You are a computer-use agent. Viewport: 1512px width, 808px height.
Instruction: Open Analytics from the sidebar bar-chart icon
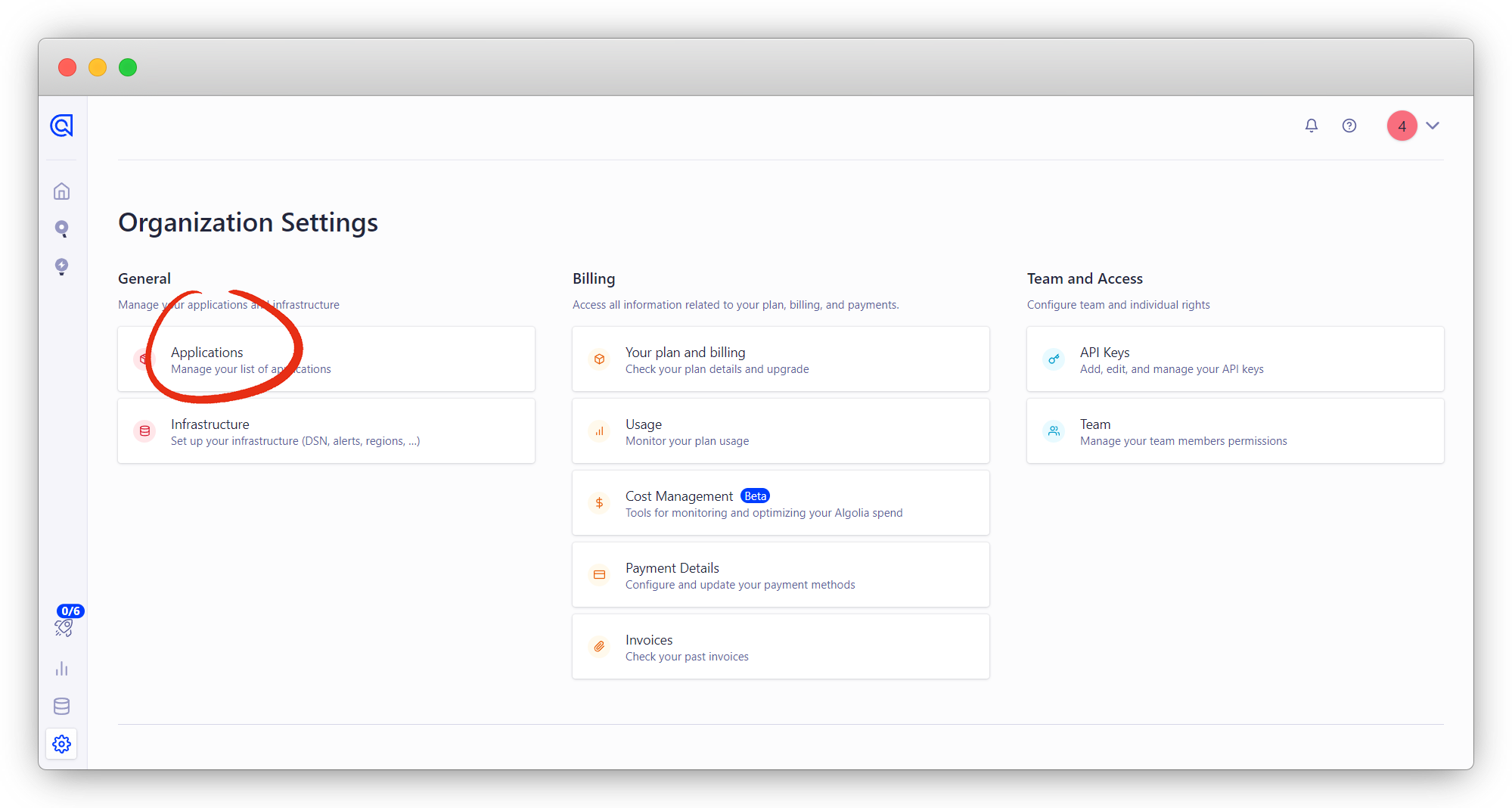click(x=61, y=668)
